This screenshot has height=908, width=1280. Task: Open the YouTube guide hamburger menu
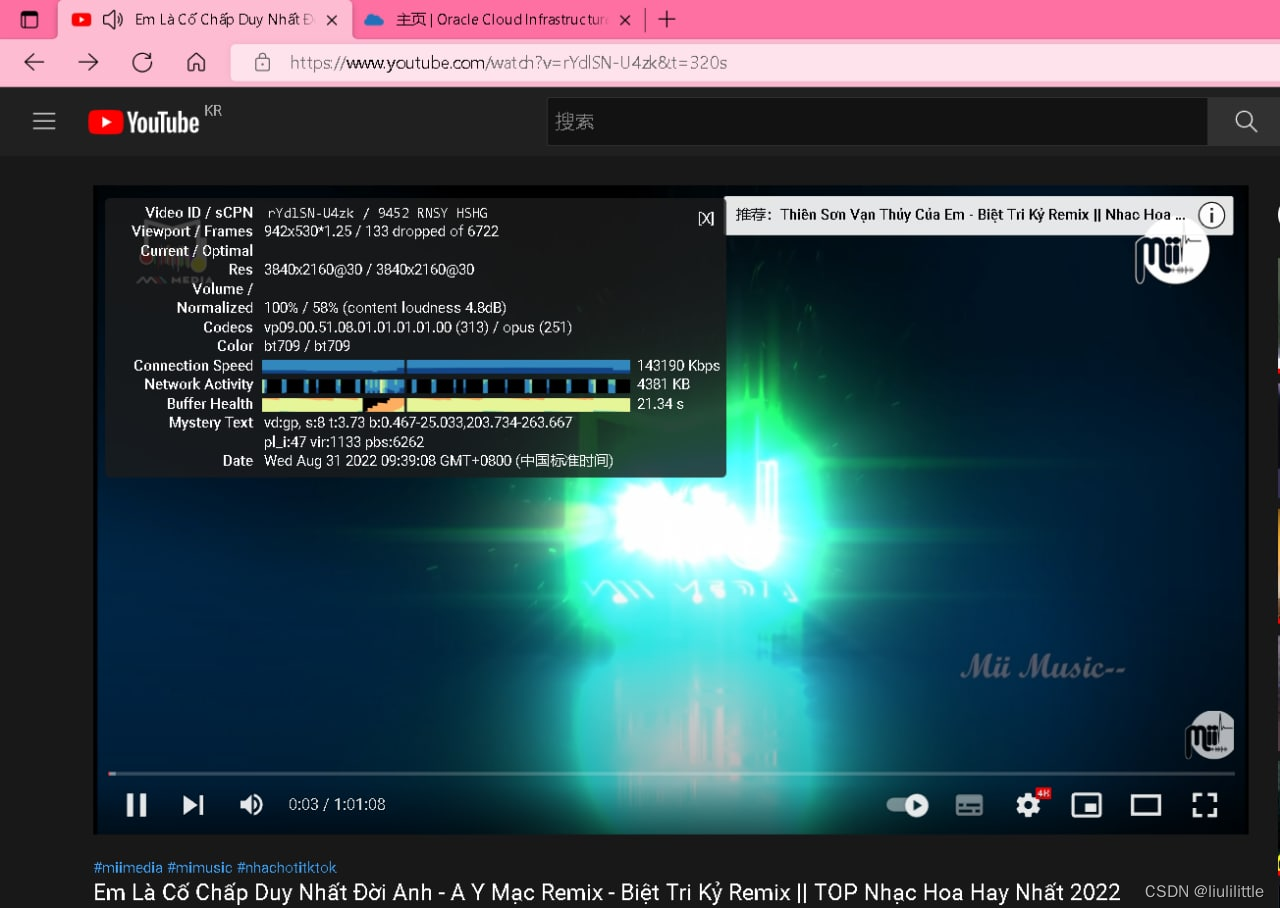pyautogui.click(x=44, y=122)
